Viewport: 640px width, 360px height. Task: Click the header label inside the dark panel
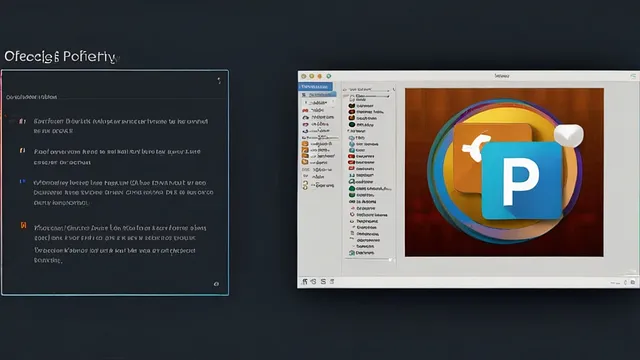(31, 97)
